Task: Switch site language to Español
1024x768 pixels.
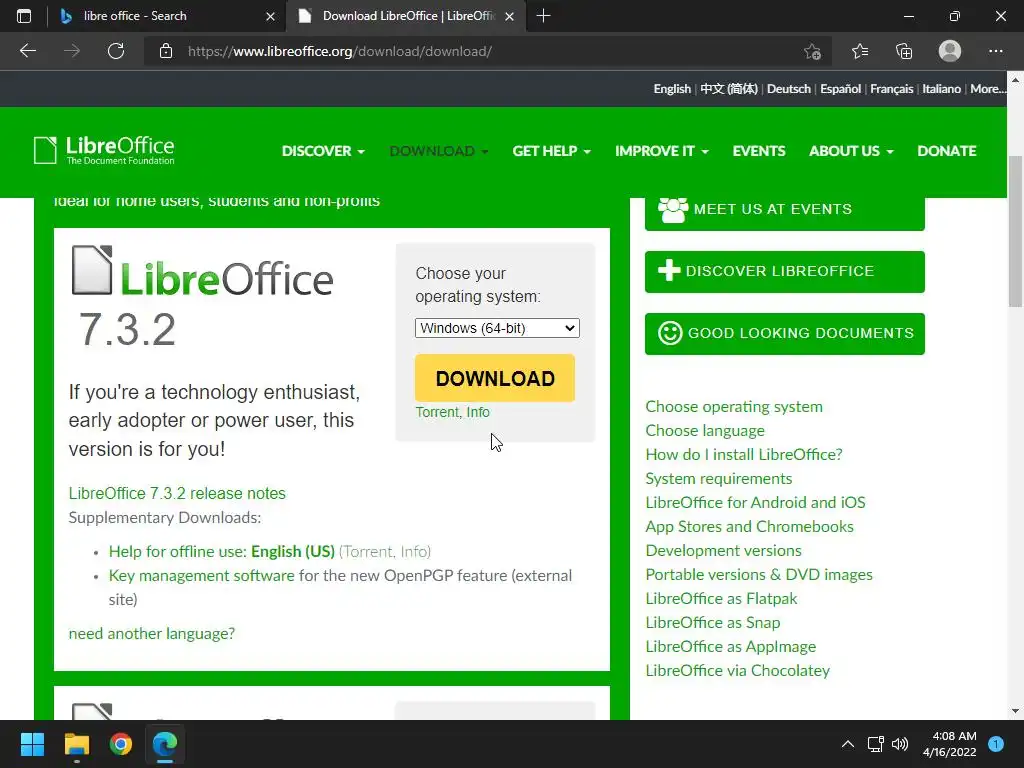Action: (840, 89)
